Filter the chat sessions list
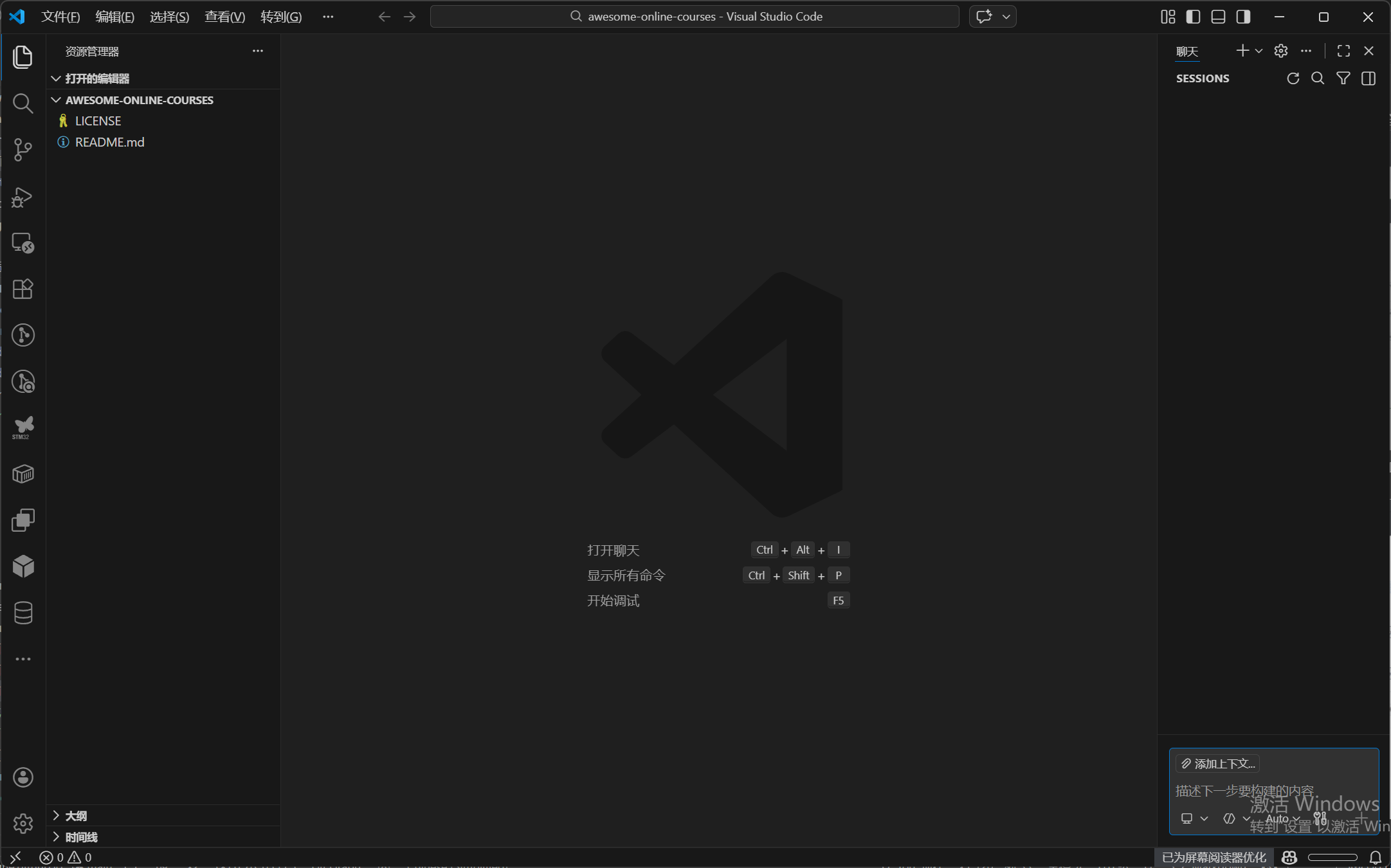 [1343, 78]
